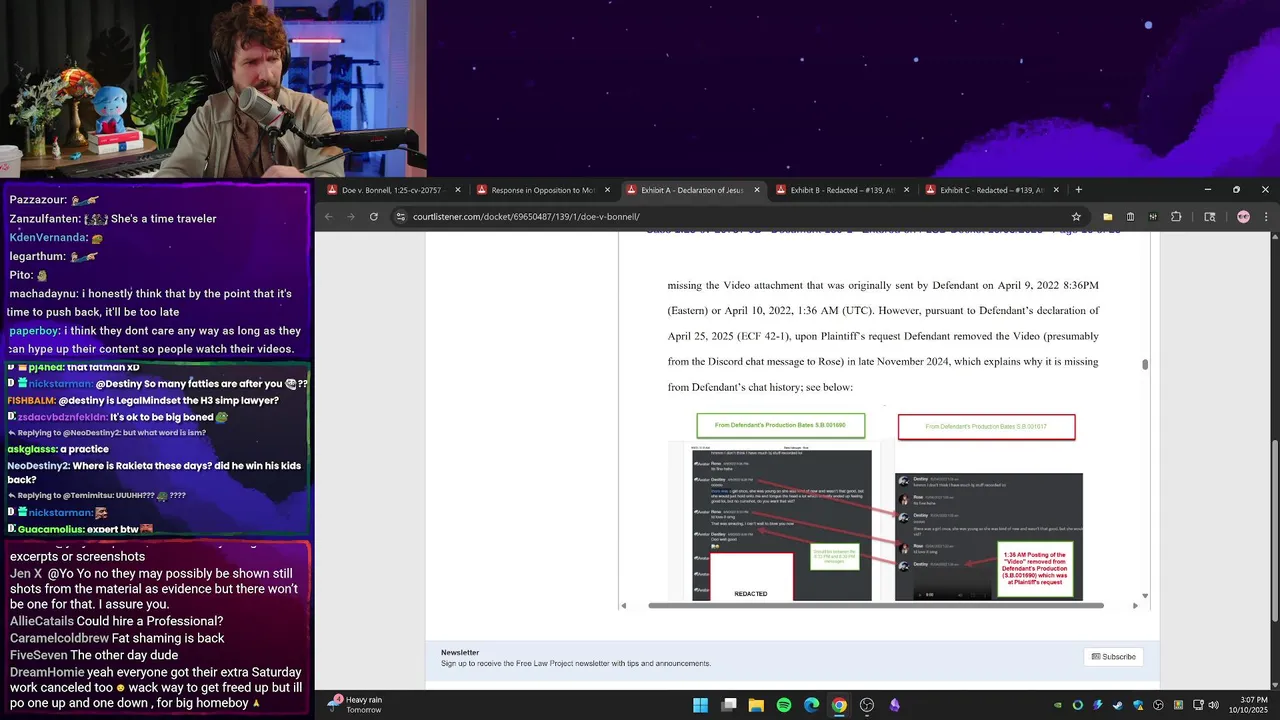
Task: Open File Explorer from the taskbar
Action: [x=756, y=705]
